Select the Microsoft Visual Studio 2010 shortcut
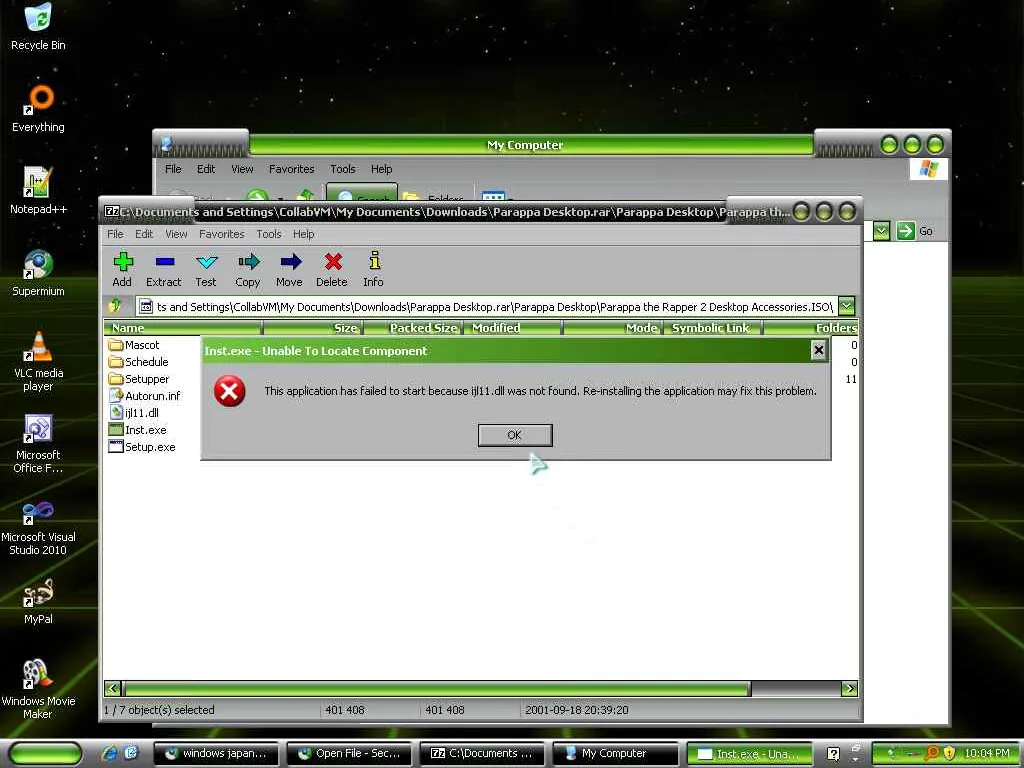The width and height of the screenshot is (1024, 768). click(38, 526)
